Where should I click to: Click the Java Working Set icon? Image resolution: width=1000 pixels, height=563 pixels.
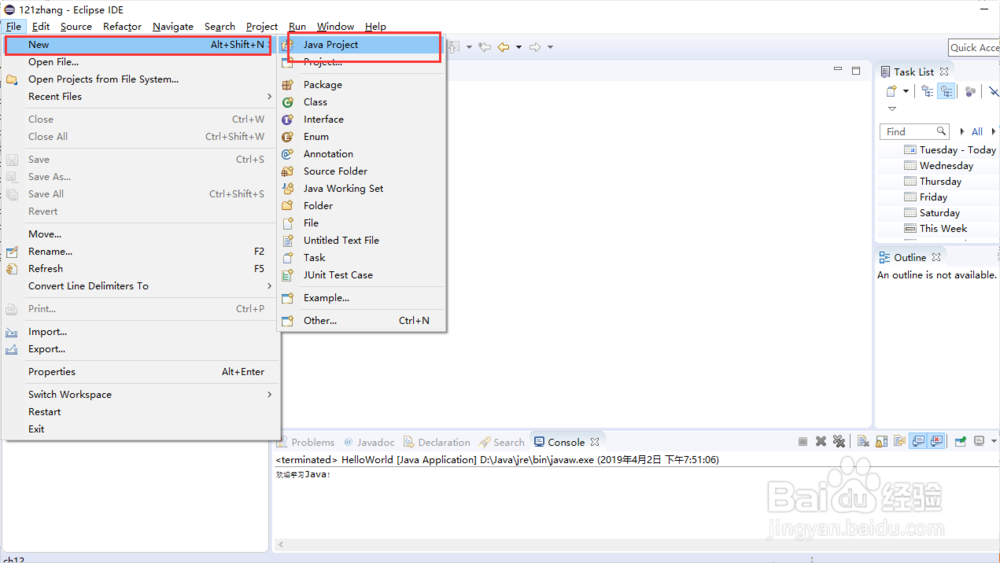point(288,188)
